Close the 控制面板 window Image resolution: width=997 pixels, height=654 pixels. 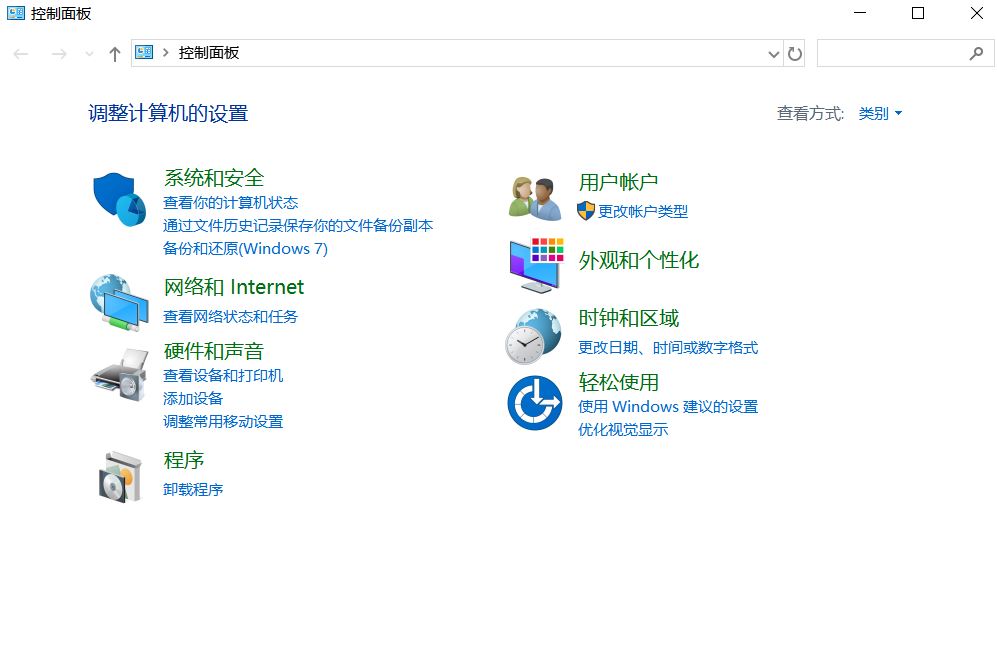[977, 13]
